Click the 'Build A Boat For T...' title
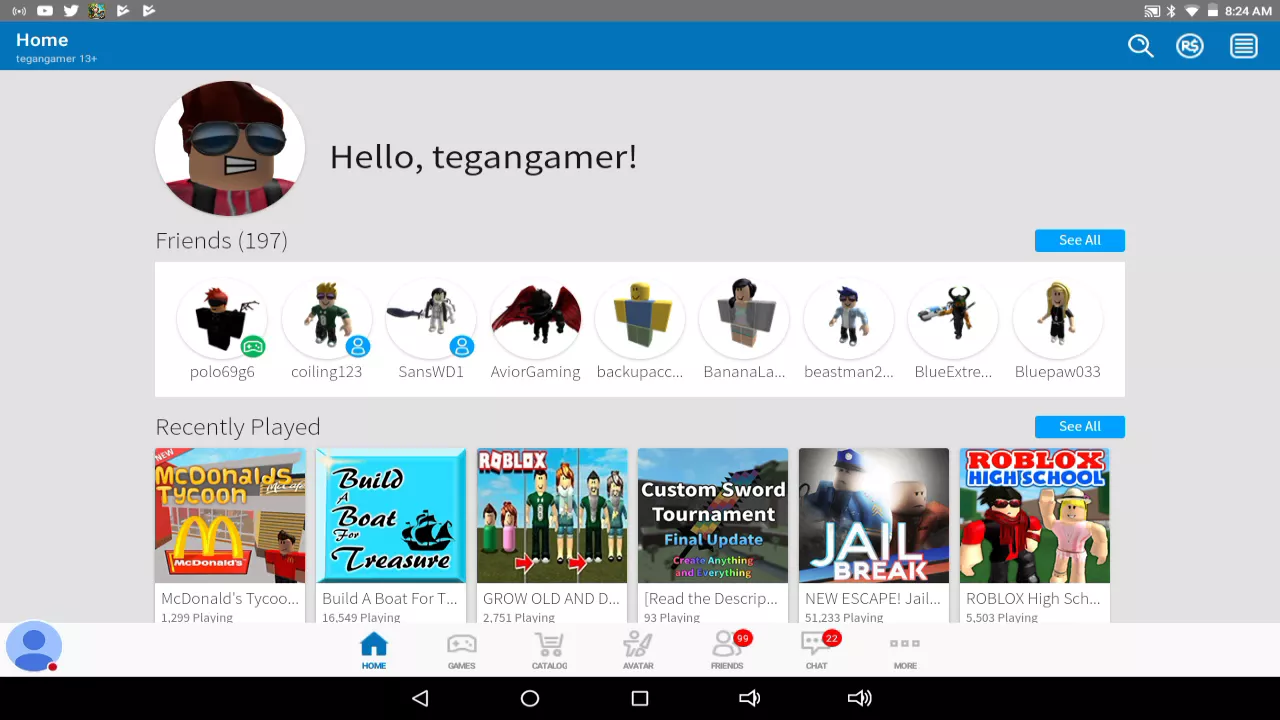 [x=390, y=598]
